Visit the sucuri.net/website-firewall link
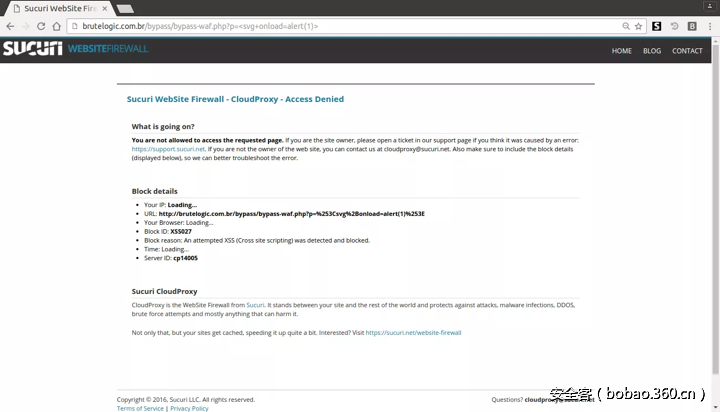This screenshot has height=412, width=720. (x=413, y=332)
